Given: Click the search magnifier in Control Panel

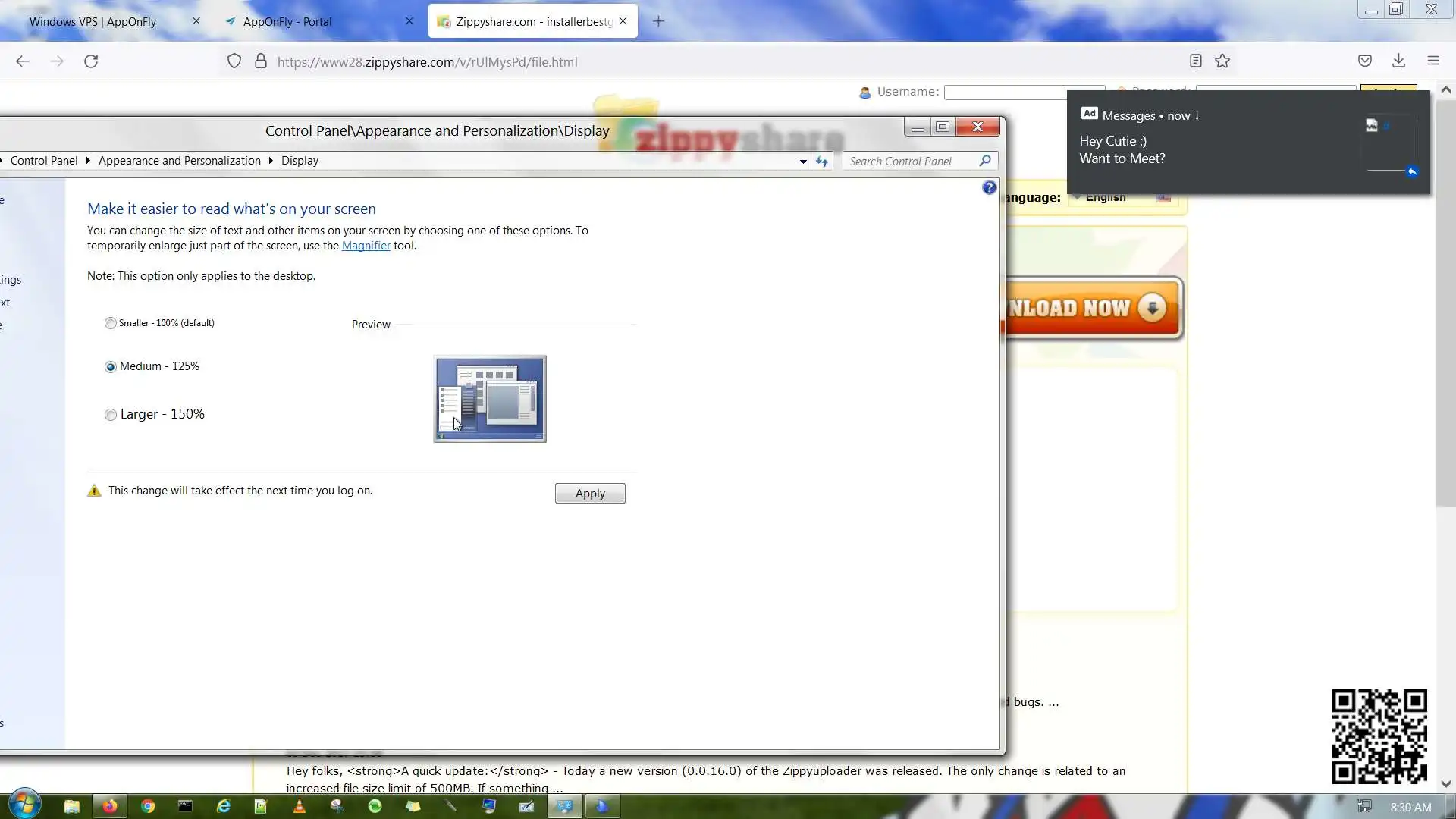Looking at the screenshot, I should click(984, 161).
